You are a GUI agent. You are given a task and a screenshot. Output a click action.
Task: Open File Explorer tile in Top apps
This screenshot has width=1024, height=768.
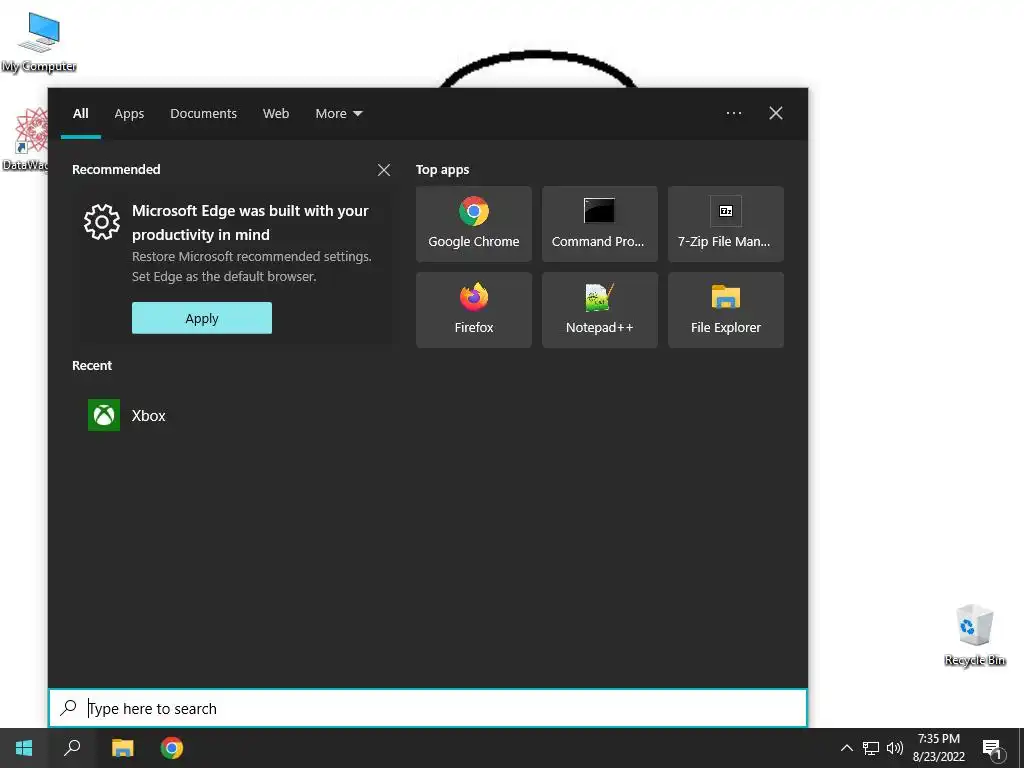[x=726, y=310]
